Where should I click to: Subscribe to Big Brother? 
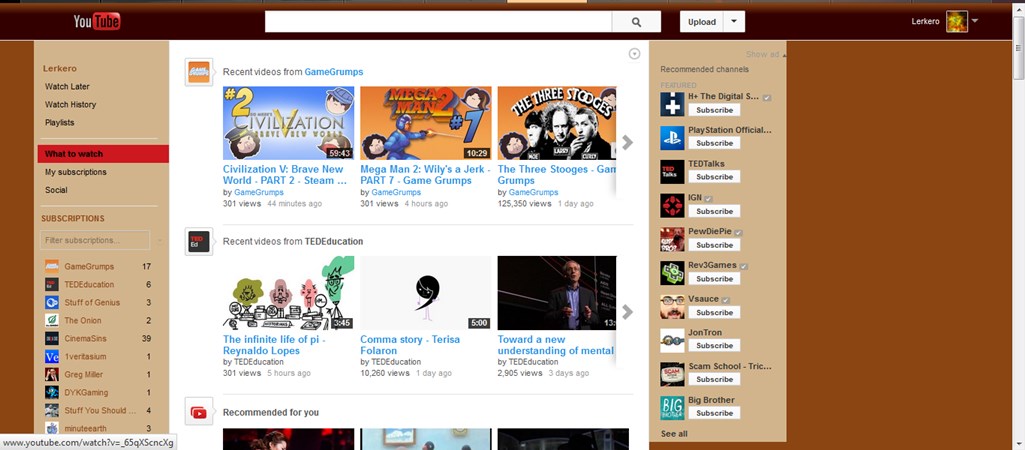(x=714, y=413)
